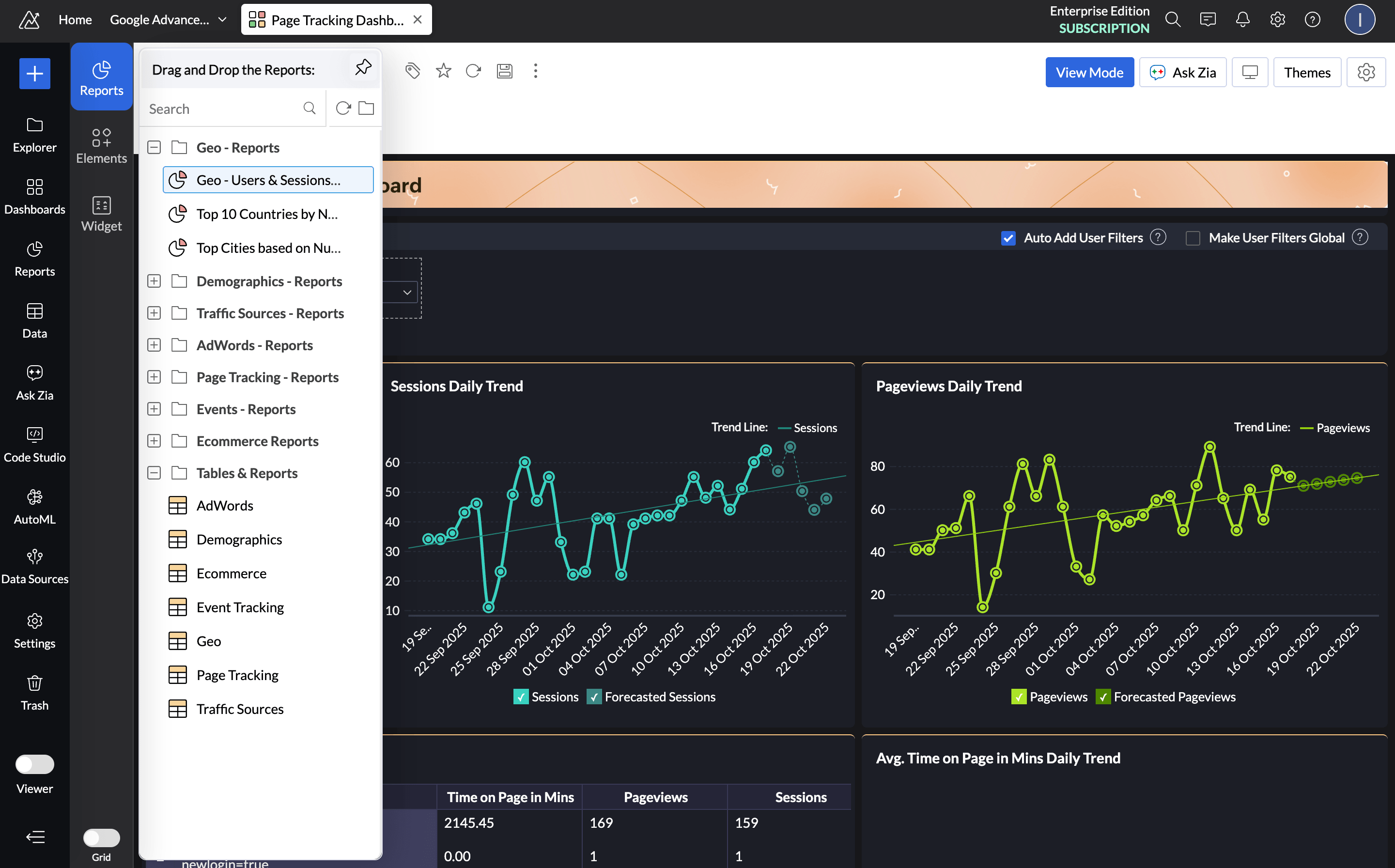The width and height of the screenshot is (1395, 868).
Task: Open the Elements panel
Action: click(x=101, y=145)
